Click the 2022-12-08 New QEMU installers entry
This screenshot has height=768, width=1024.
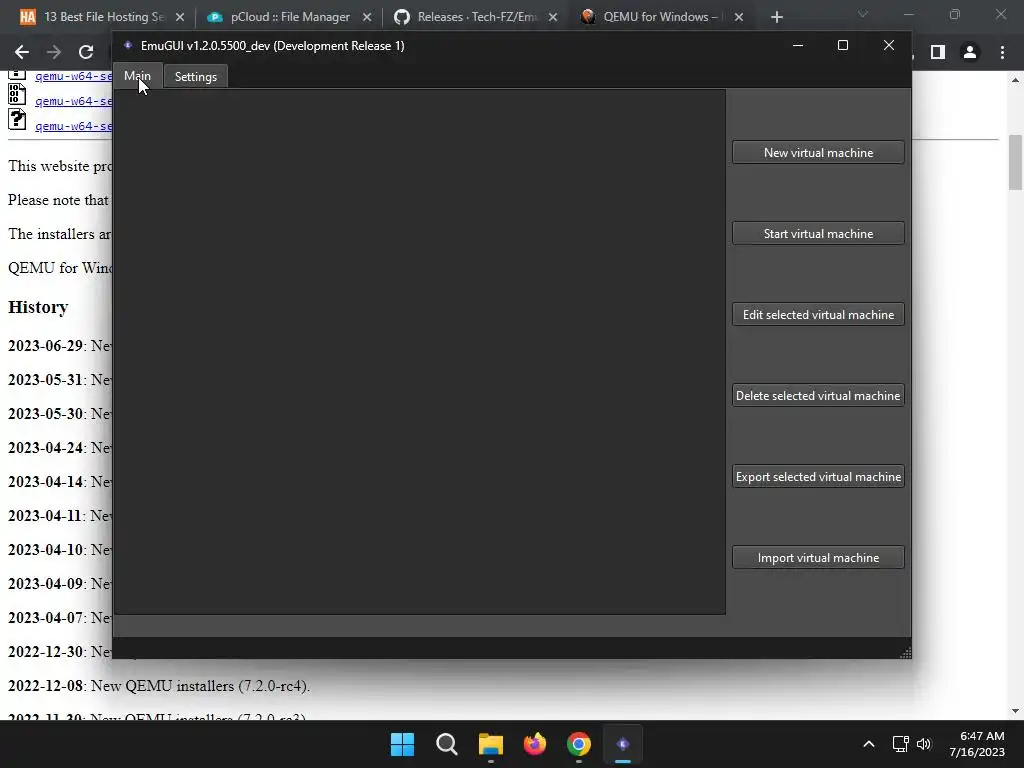pos(159,686)
